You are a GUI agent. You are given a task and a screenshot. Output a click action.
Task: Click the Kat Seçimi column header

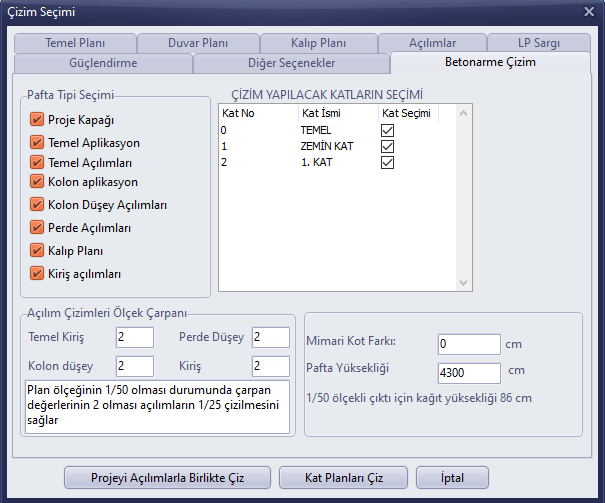tap(409, 113)
